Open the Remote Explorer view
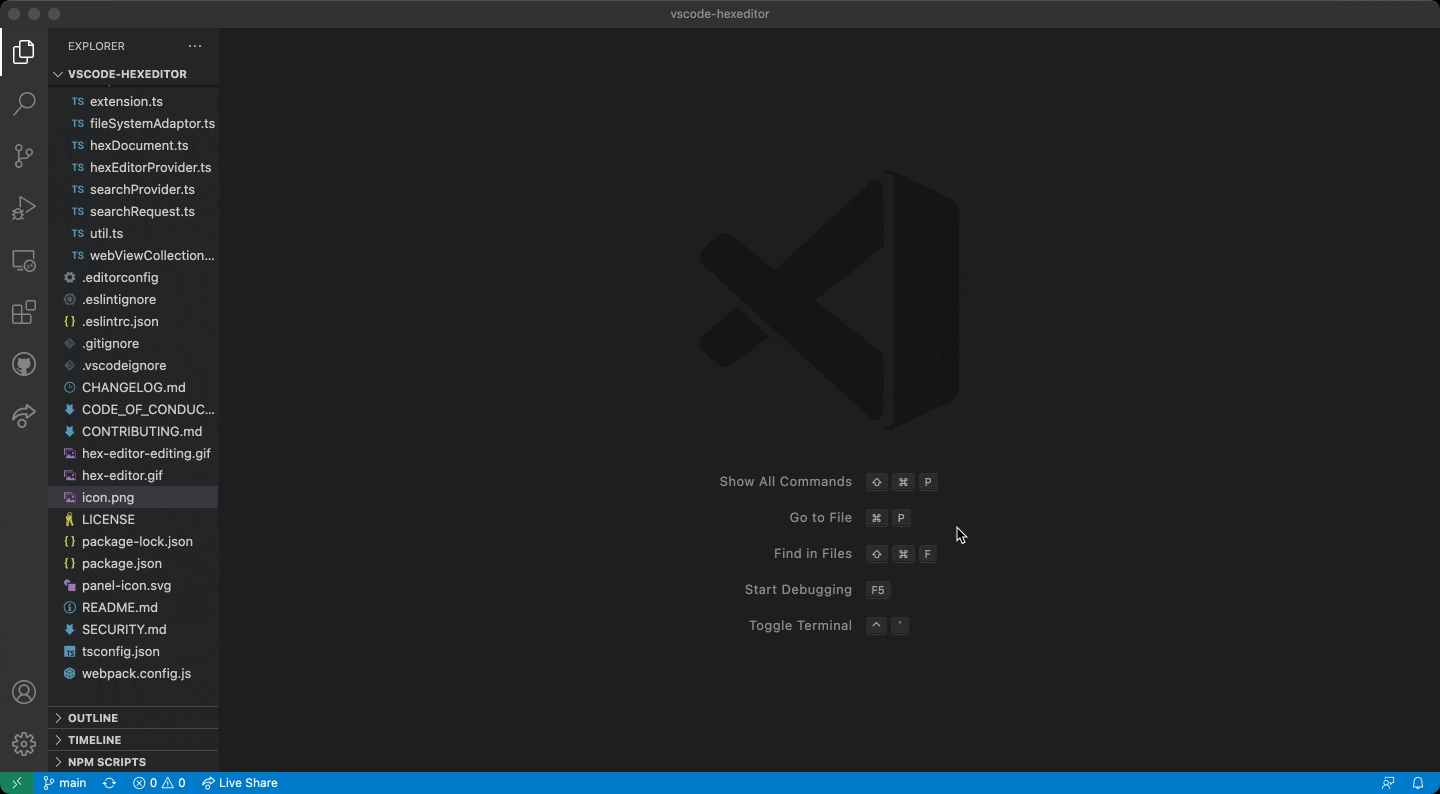The image size is (1440, 794). 24,260
